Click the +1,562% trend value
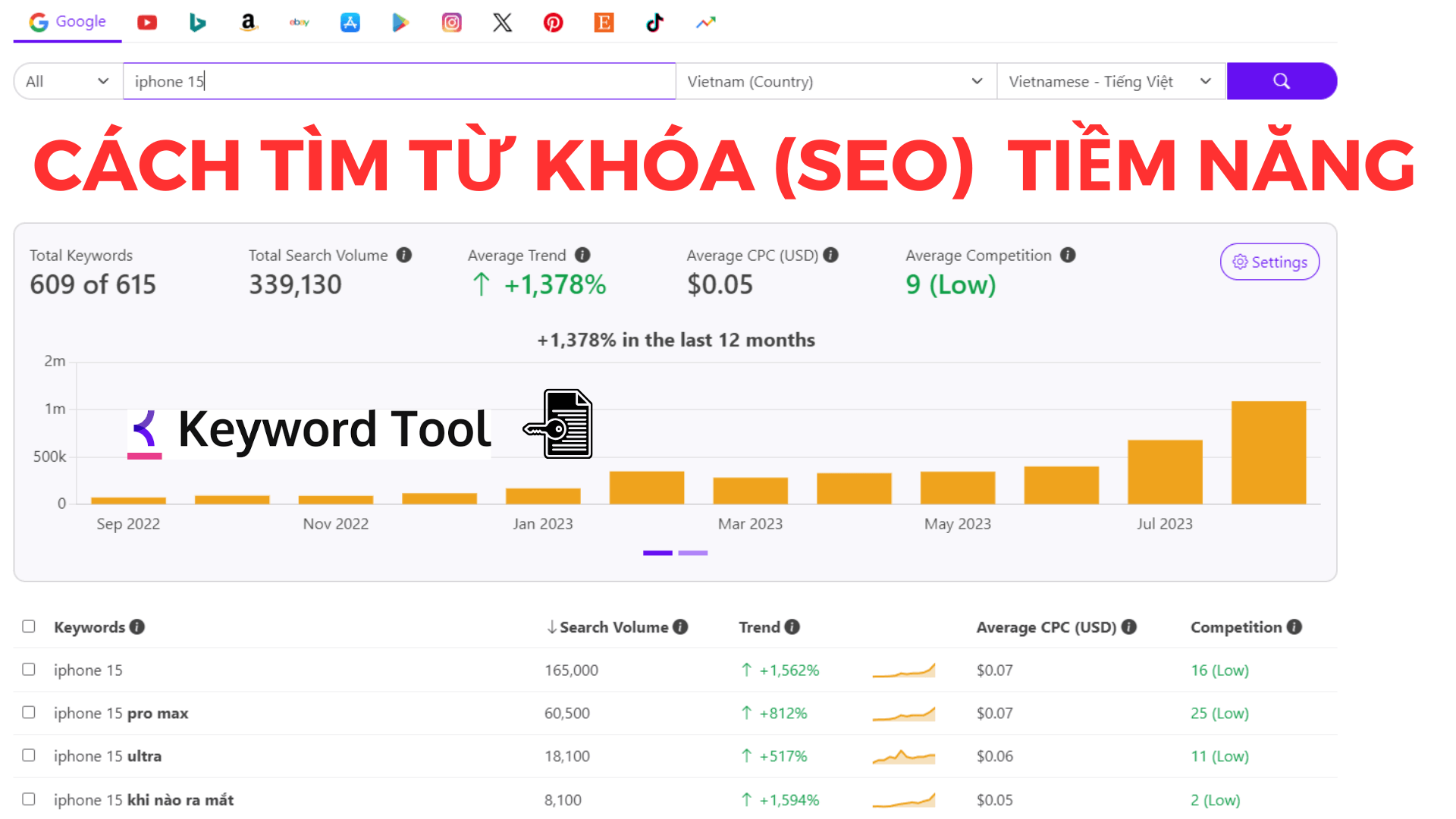 (789, 670)
